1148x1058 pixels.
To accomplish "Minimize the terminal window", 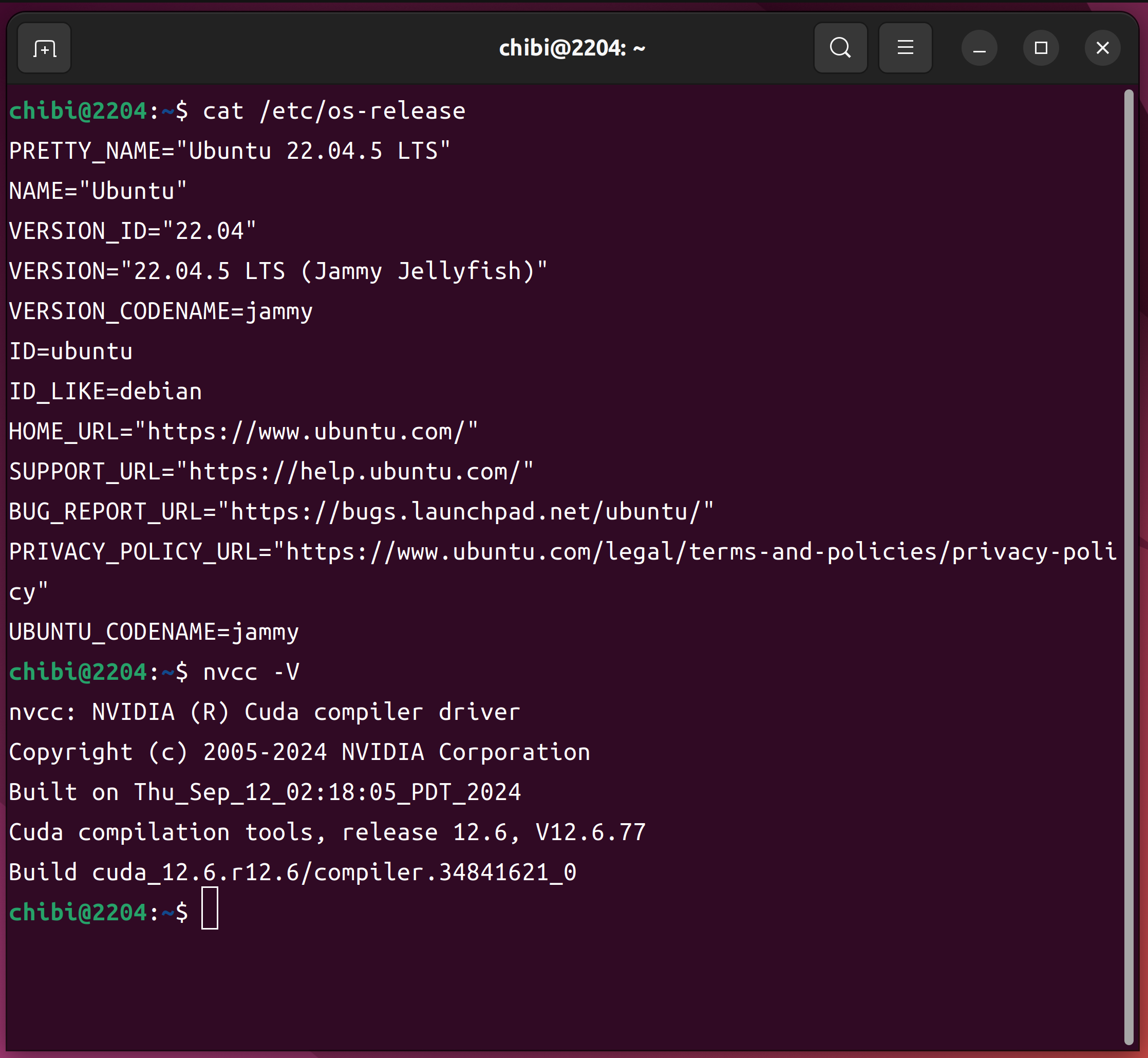I will 979,48.
